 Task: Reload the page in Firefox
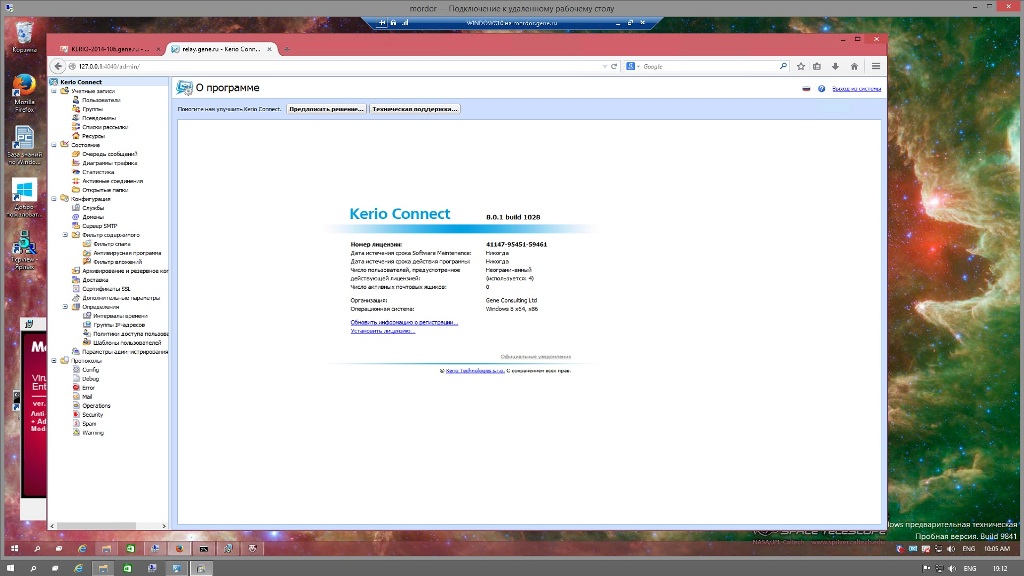614,66
